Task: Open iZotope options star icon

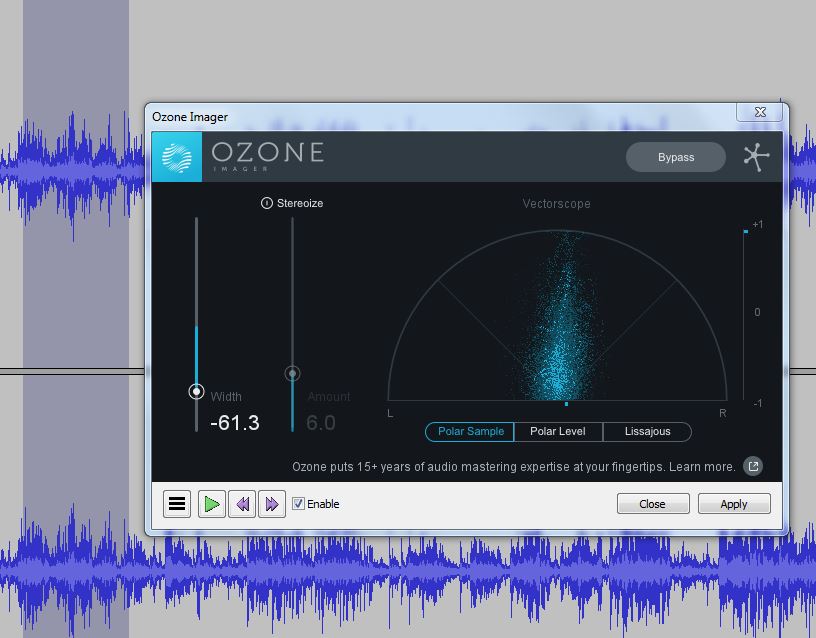Action: click(756, 157)
